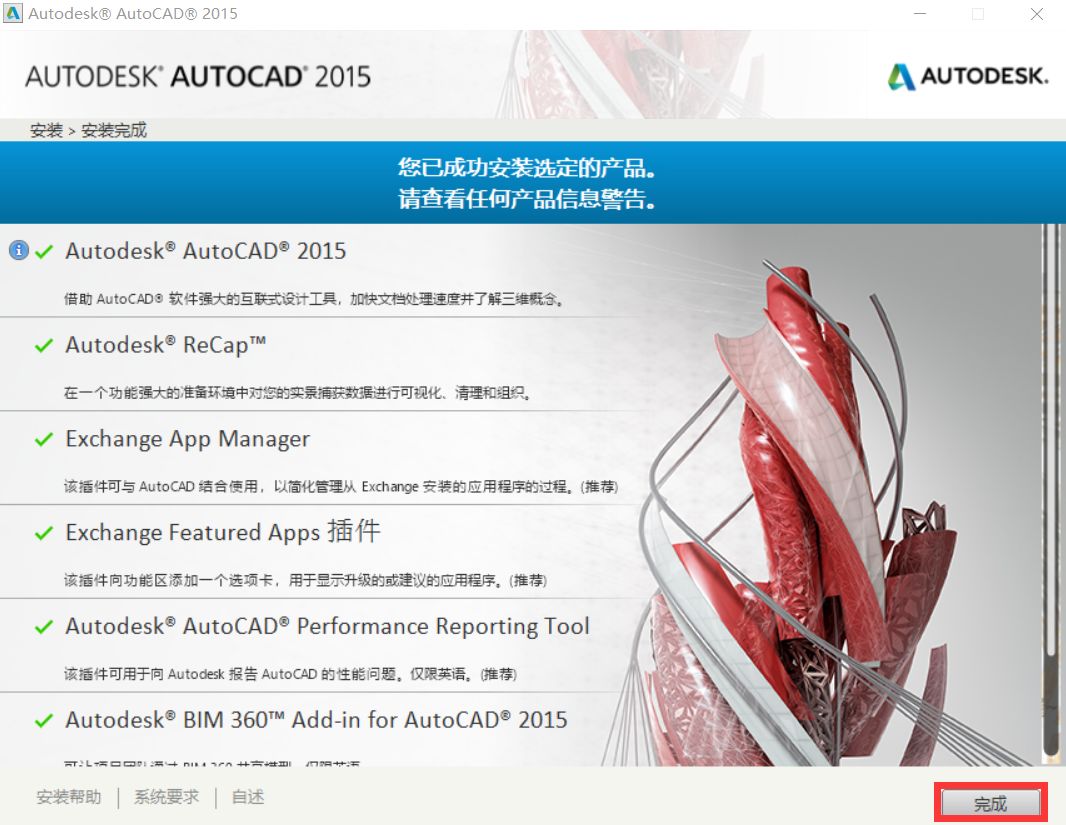1066x825 pixels.
Task: Close the AutoCAD 2015 installer window
Action: (x=1037, y=14)
